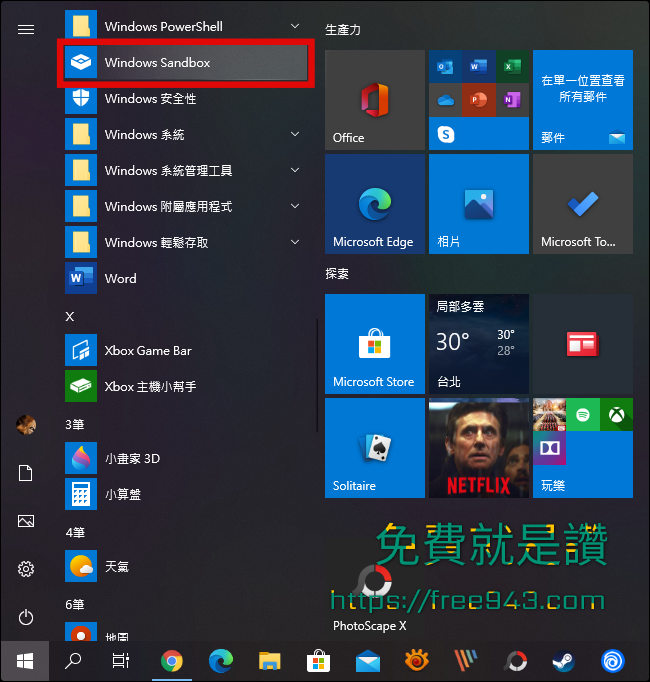
Task: Open the user account picture menu
Action: tap(26, 425)
